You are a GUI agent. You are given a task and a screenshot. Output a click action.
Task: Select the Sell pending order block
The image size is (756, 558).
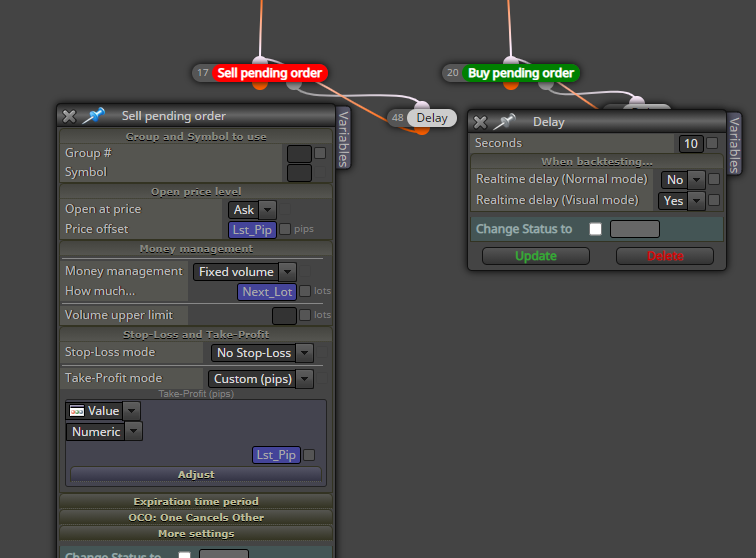pyautogui.click(x=270, y=73)
